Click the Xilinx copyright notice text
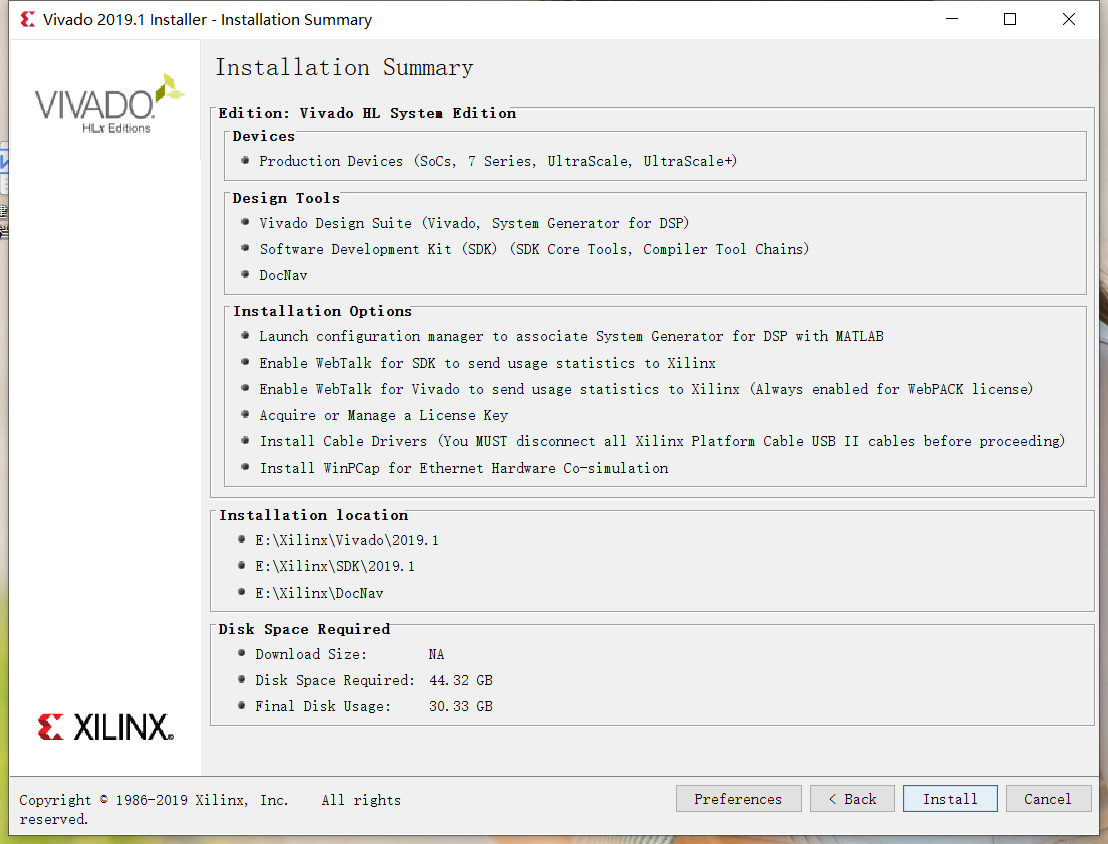This screenshot has width=1108, height=844. tap(210, 809)
